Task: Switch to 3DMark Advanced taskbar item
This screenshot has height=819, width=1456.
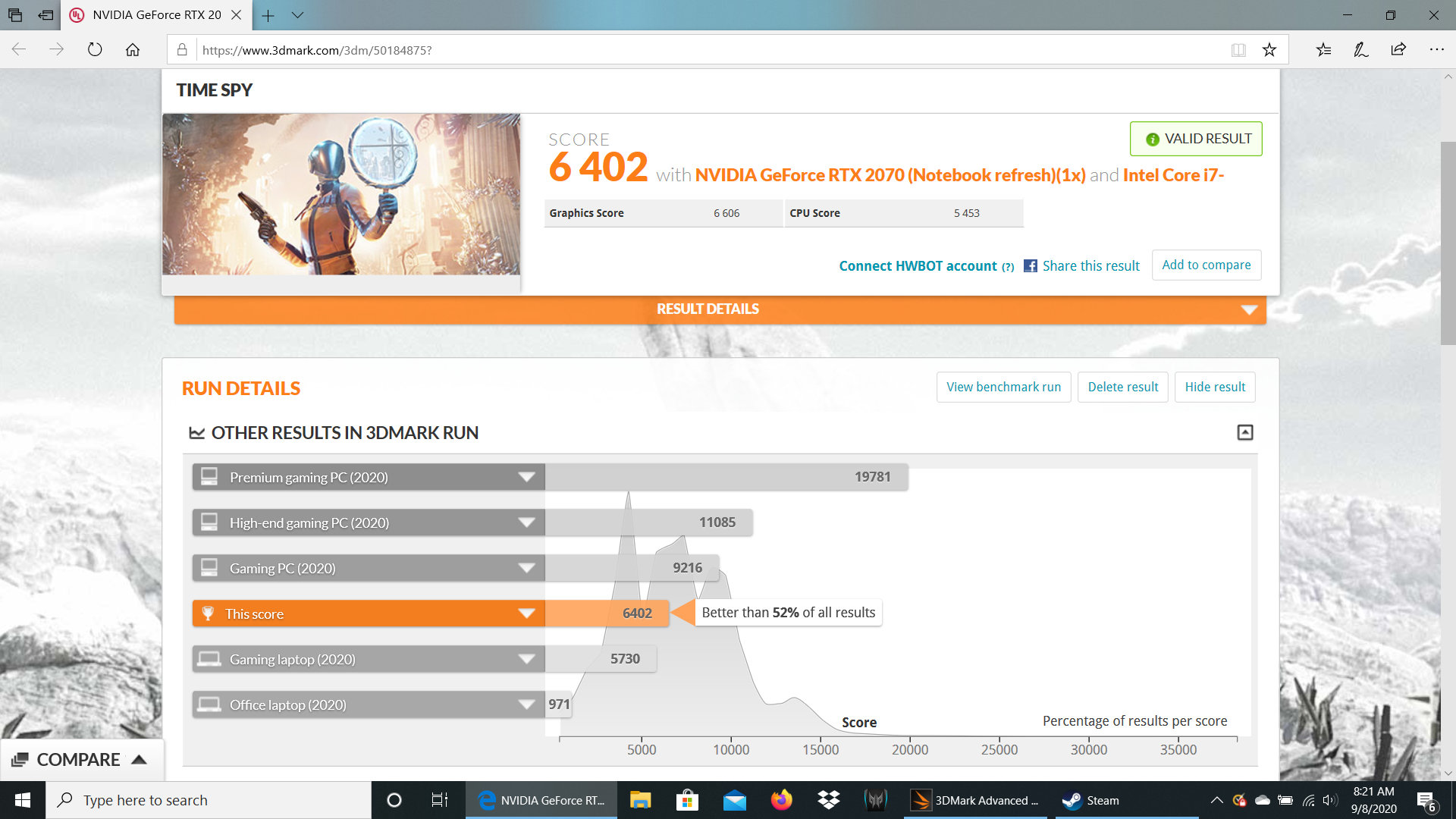Action: [x=974, y=800]
